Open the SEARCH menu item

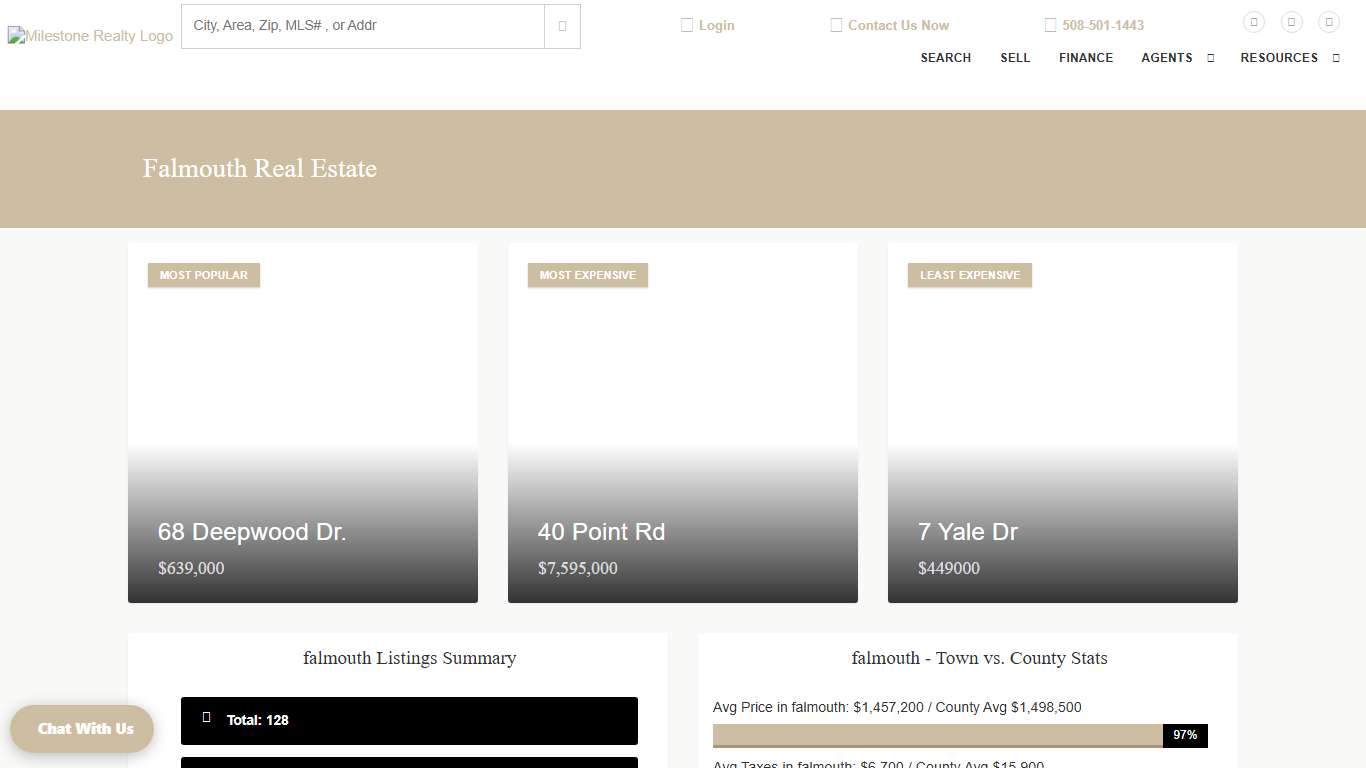(x=945, y=58)
